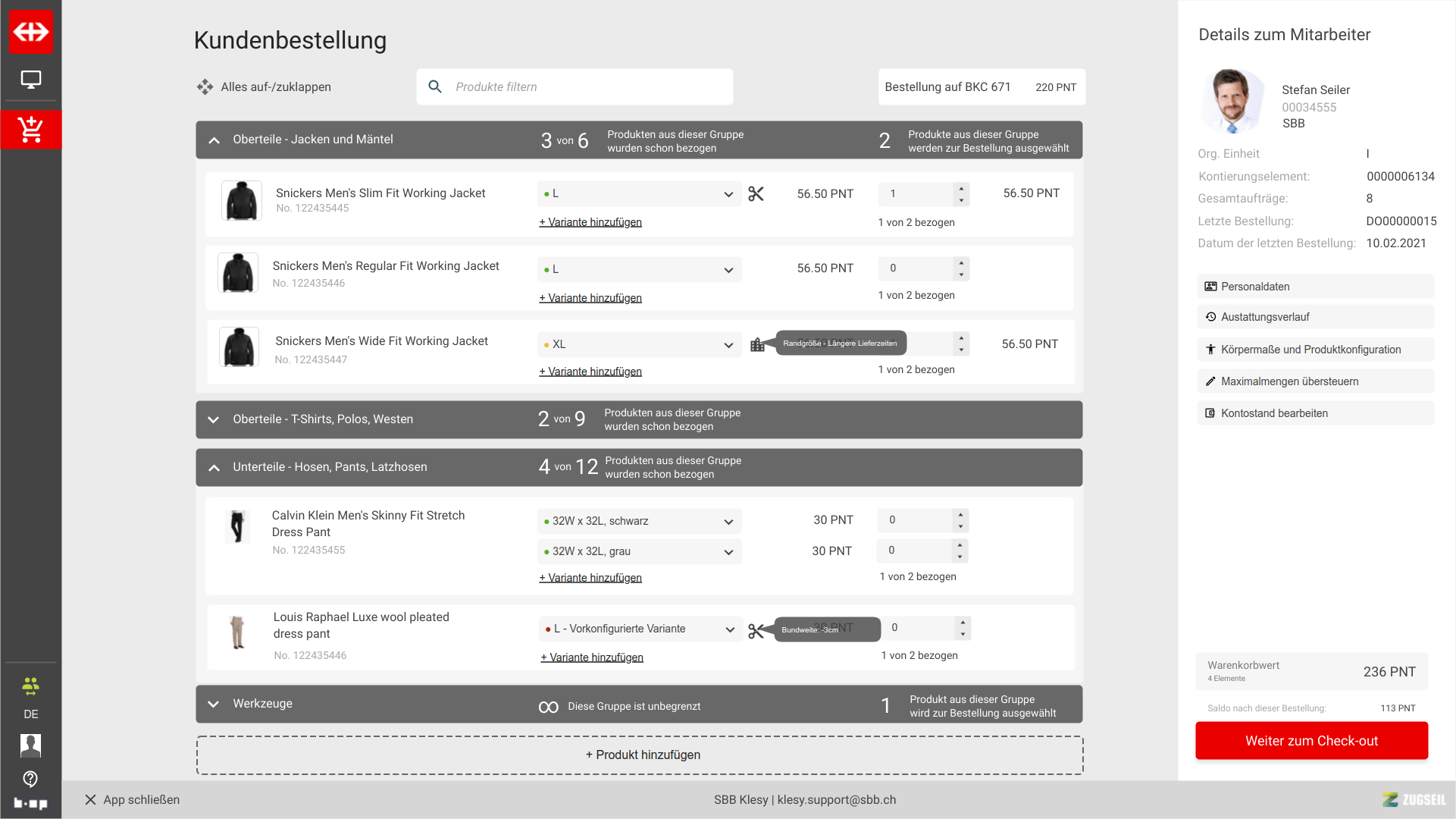Image resolution: width=1456 pixels, height=819 pixels.
Task: Open the monitor icon in sidebar
Action: 31,80
